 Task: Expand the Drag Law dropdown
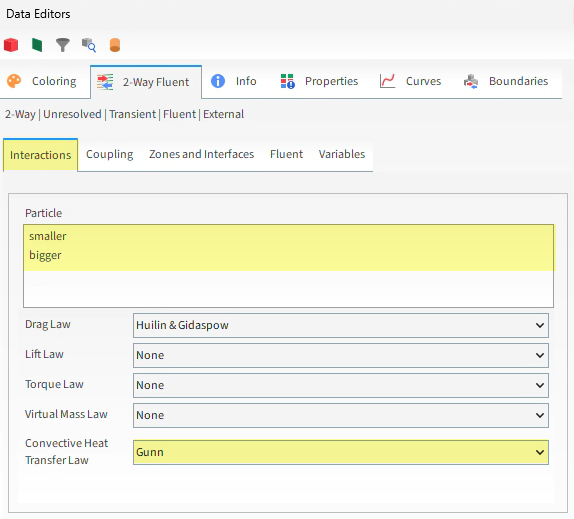click(x=341, y=325)
